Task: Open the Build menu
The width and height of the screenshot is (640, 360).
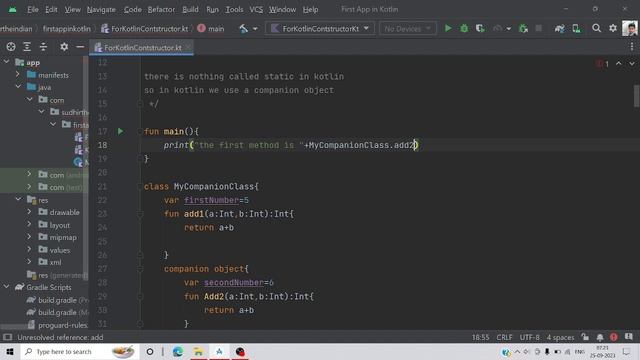Action: point(190,9)
